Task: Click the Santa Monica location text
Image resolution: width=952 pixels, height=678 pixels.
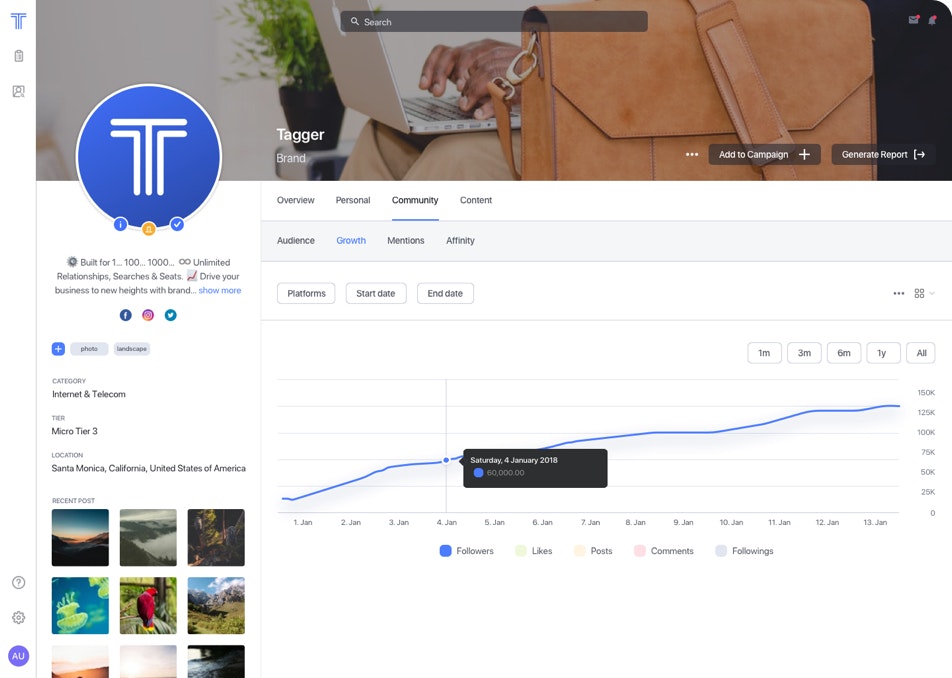Action: [149, 469]
